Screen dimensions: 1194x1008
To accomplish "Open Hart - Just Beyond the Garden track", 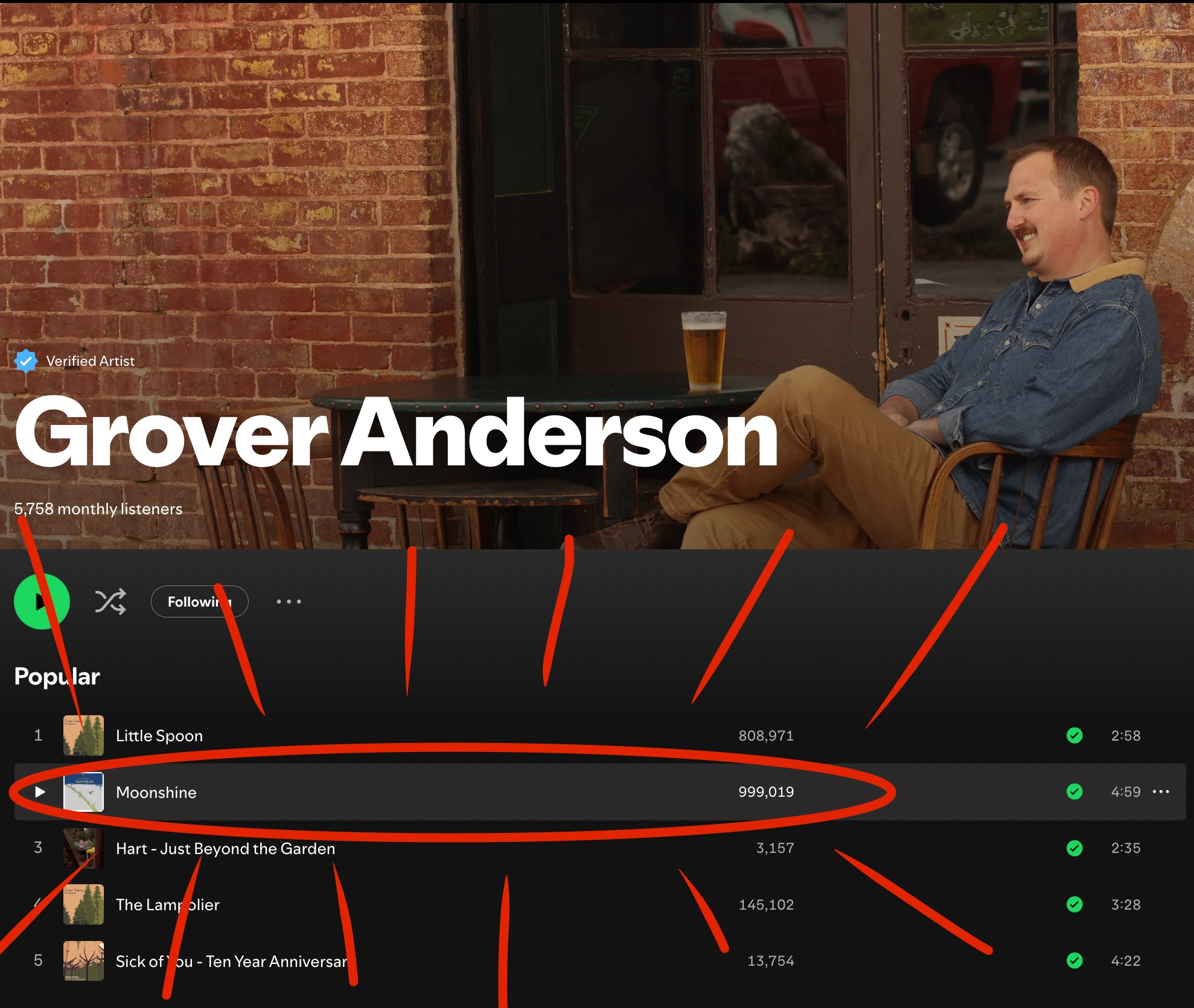I will pyautogui.click(x=225, y=849).
